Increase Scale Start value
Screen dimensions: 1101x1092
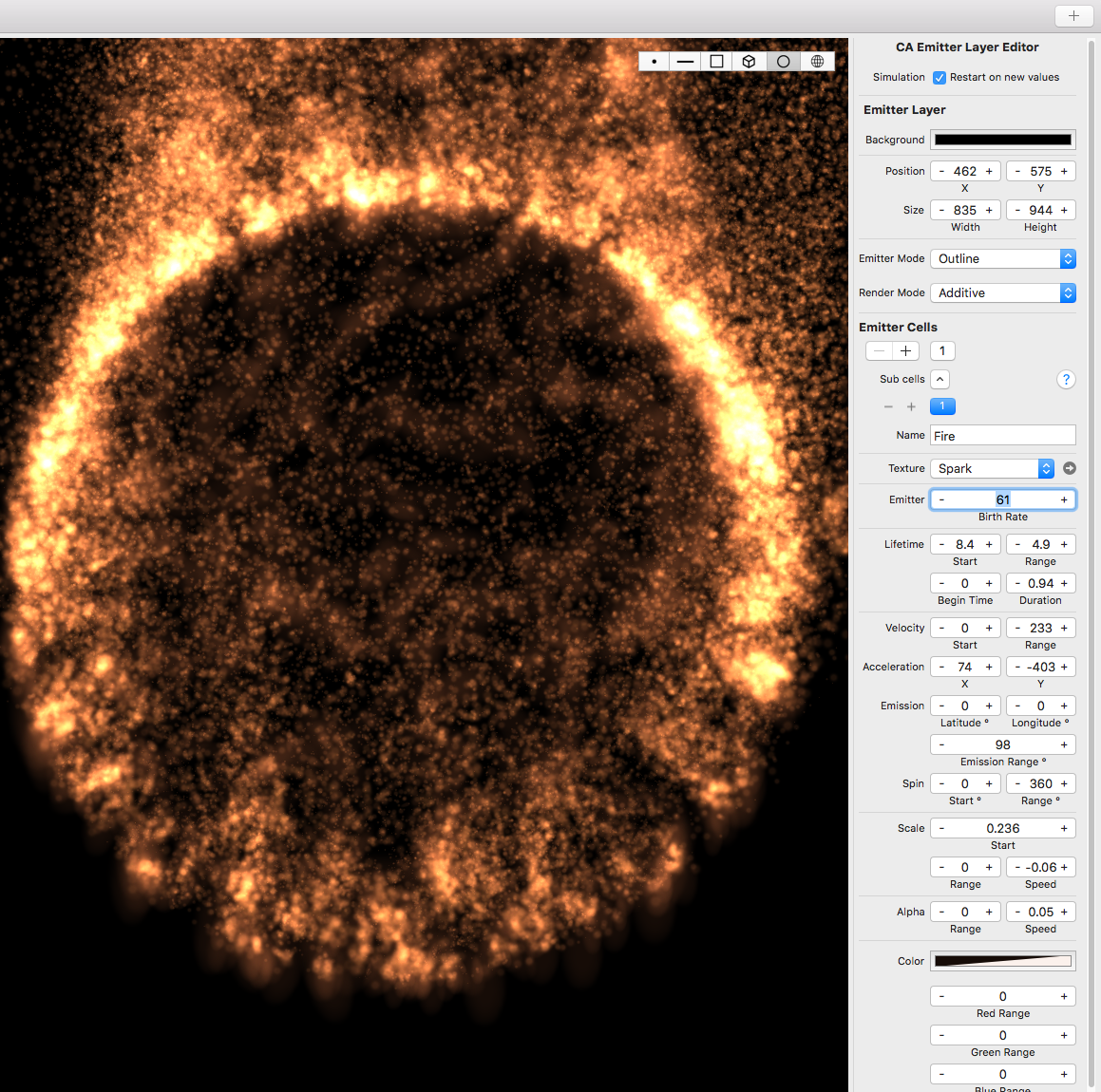(1064, 829)
